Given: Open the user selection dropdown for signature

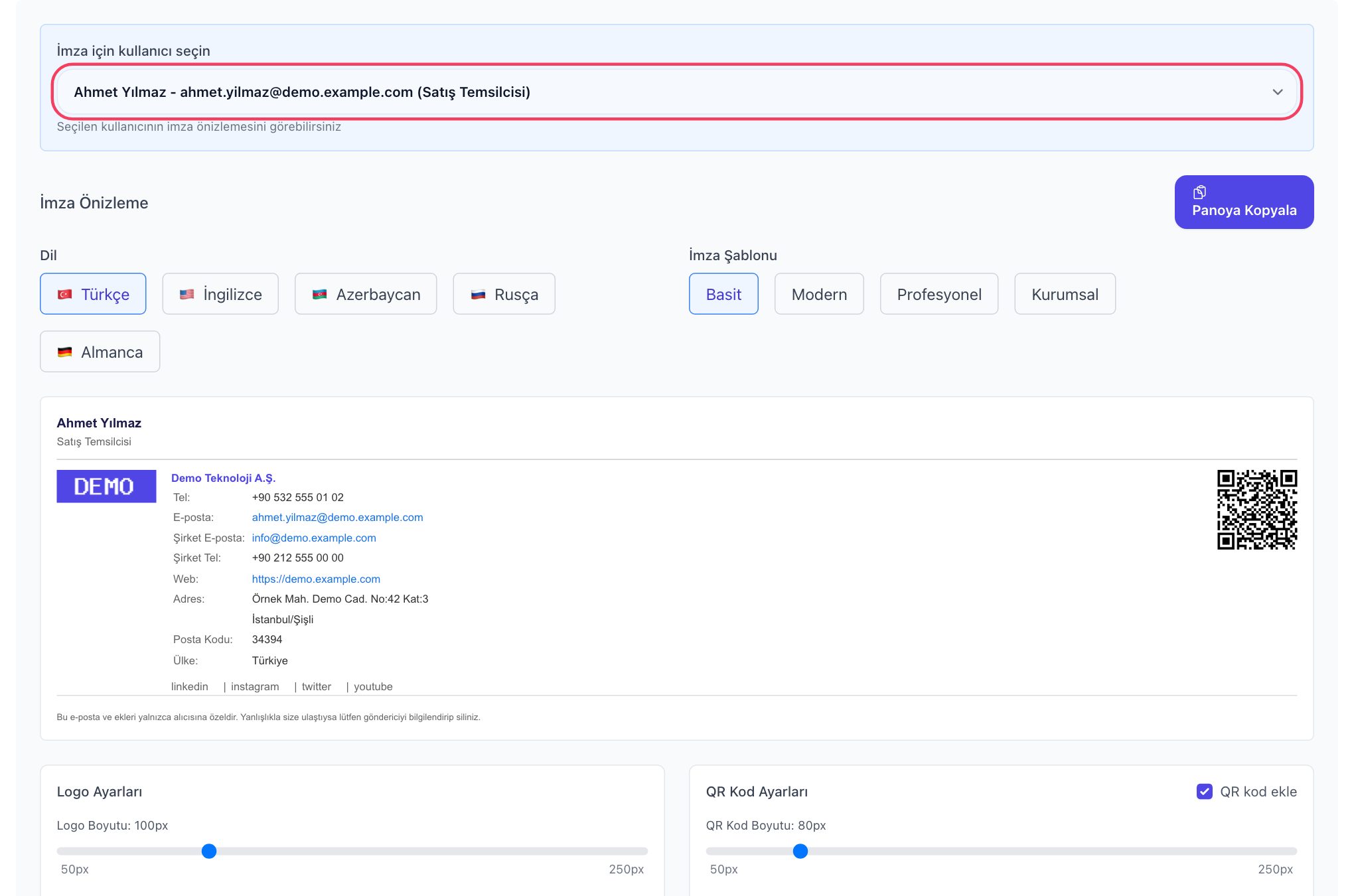Looking at the screenshot, I should tap(676, 92).
